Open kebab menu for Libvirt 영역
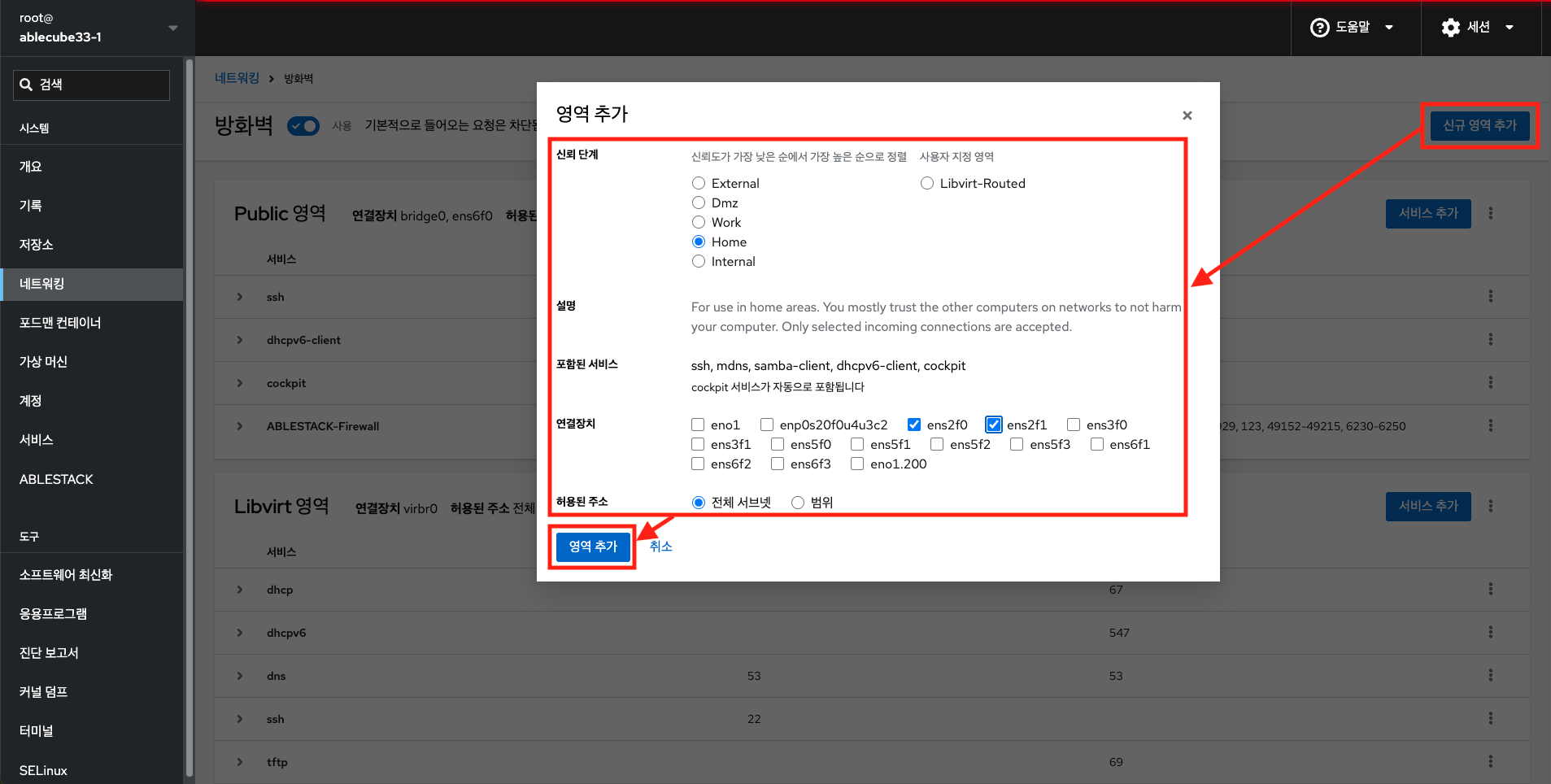The height and width of the screenshot is (784, 1551). pos(1490,506)
